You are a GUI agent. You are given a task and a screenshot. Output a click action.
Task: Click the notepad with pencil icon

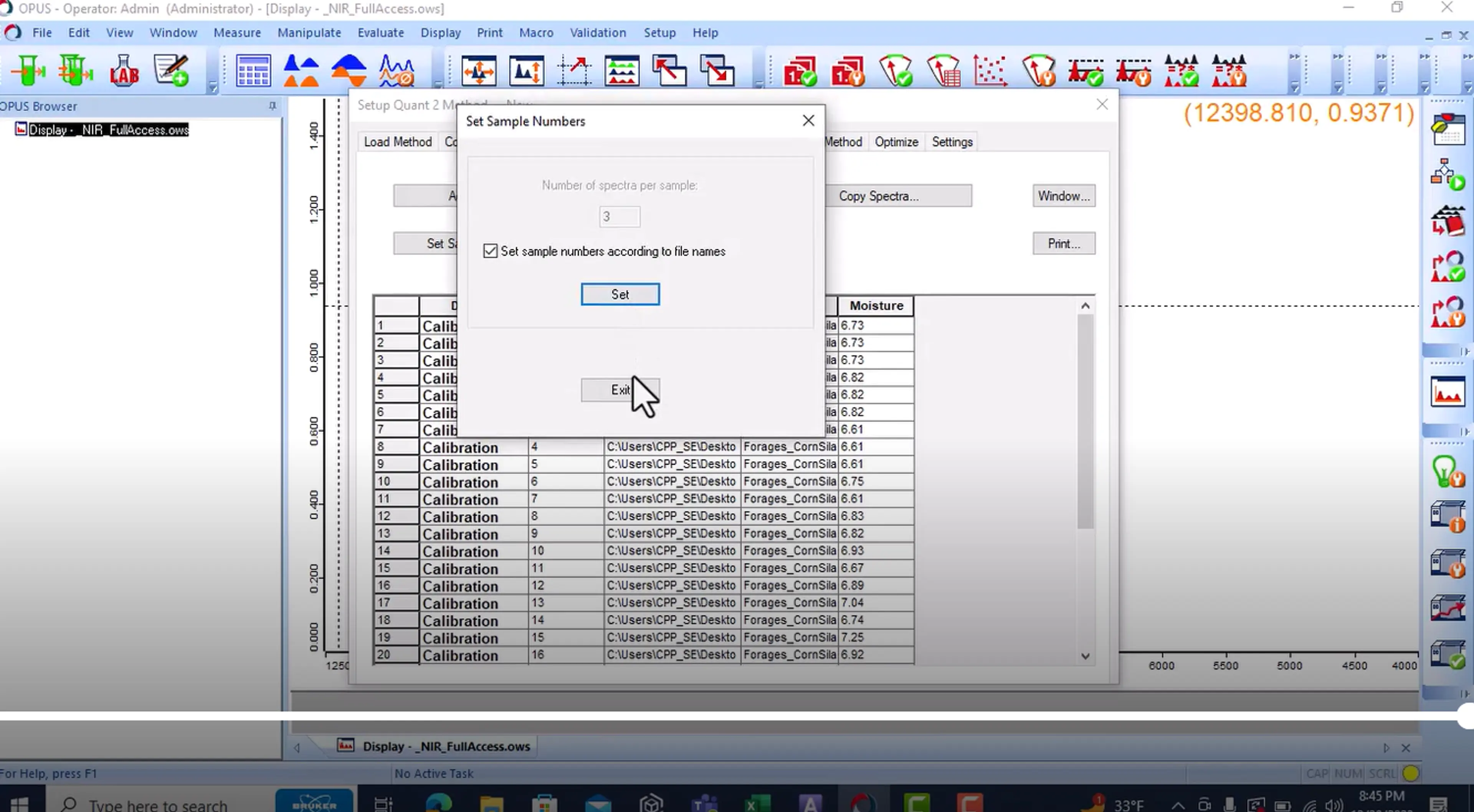click(172, 71)
